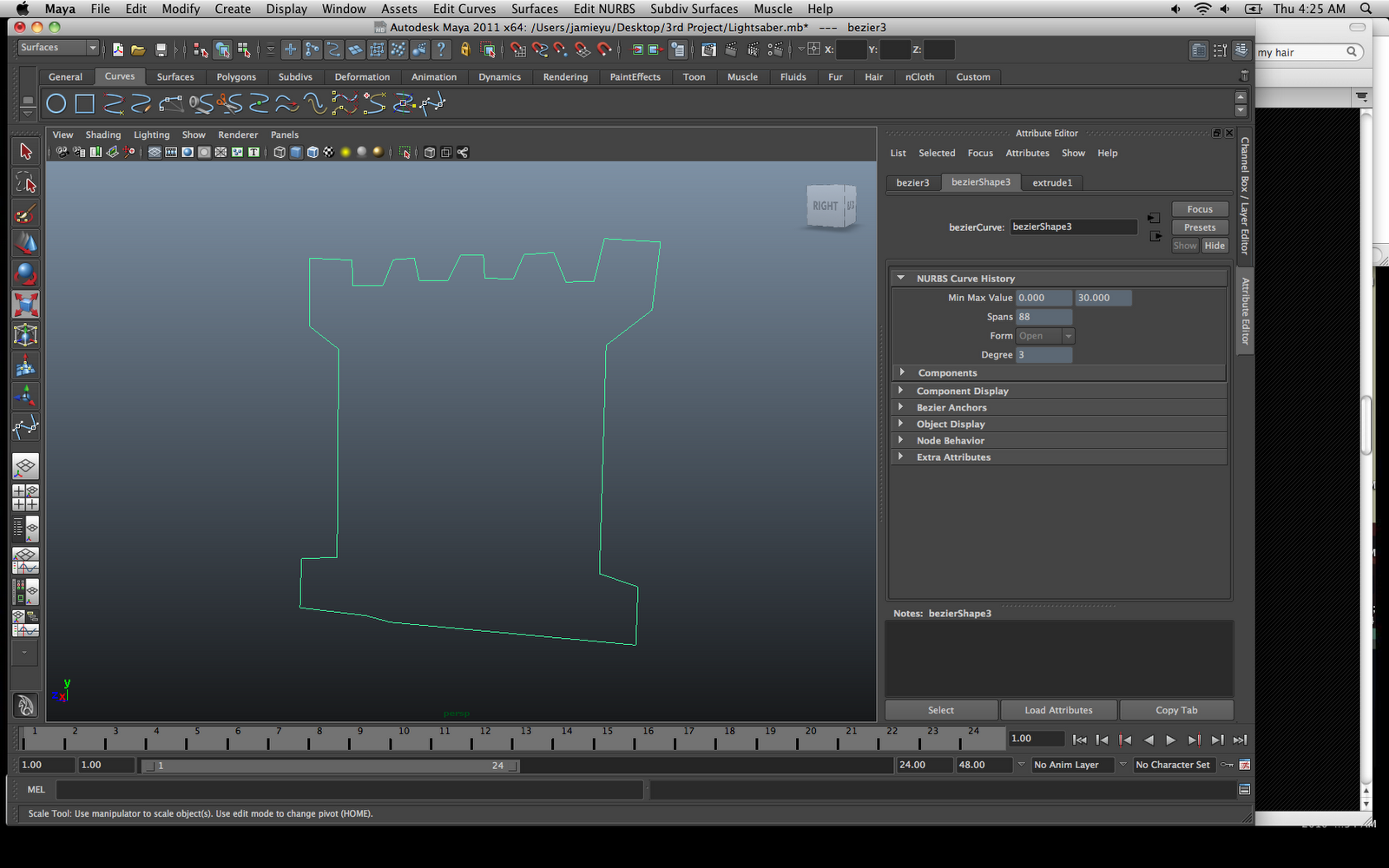
Task: Click the Save Scene icon
Action: click(161, 50)
